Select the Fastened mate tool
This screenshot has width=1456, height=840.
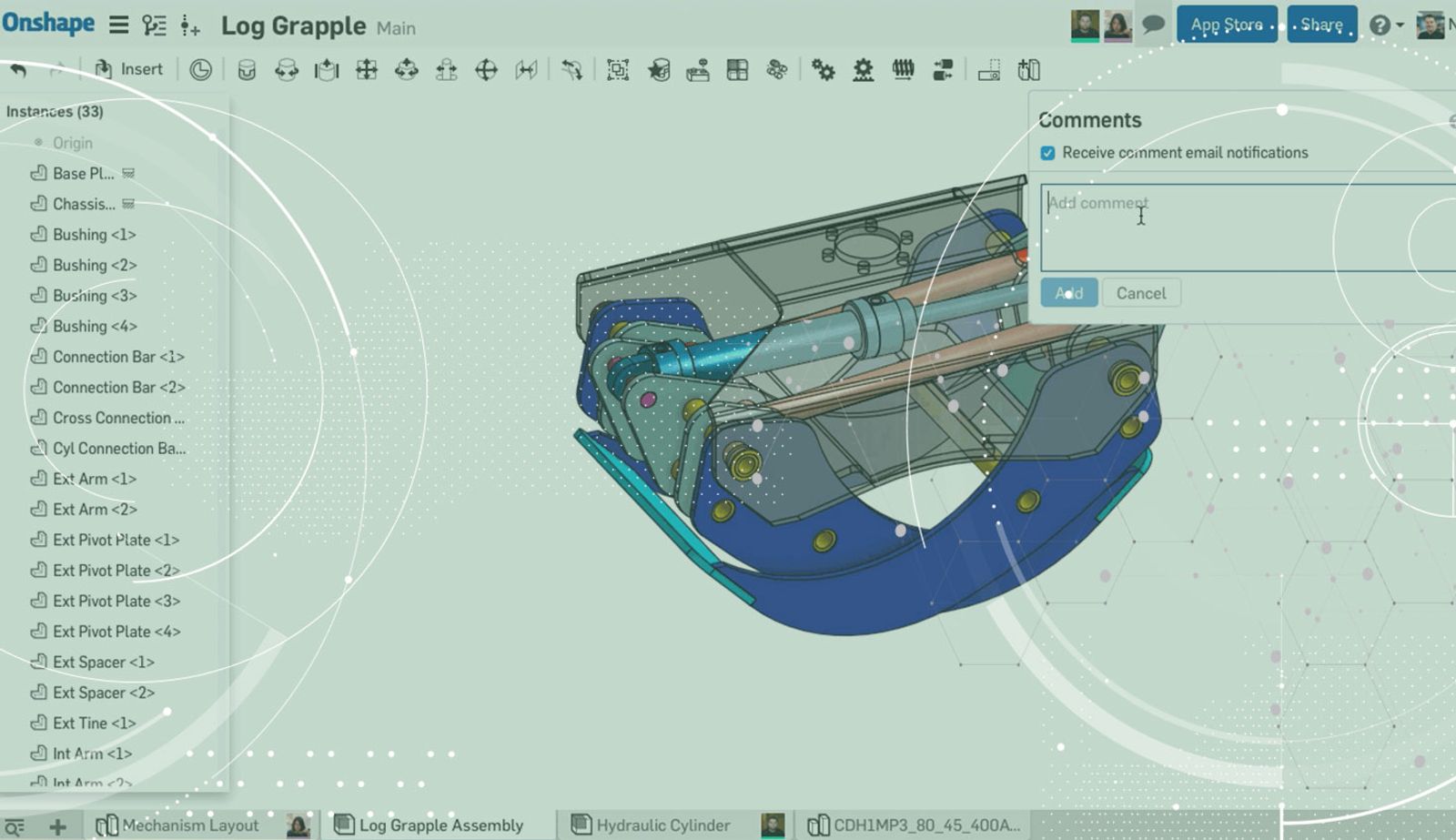247,70
